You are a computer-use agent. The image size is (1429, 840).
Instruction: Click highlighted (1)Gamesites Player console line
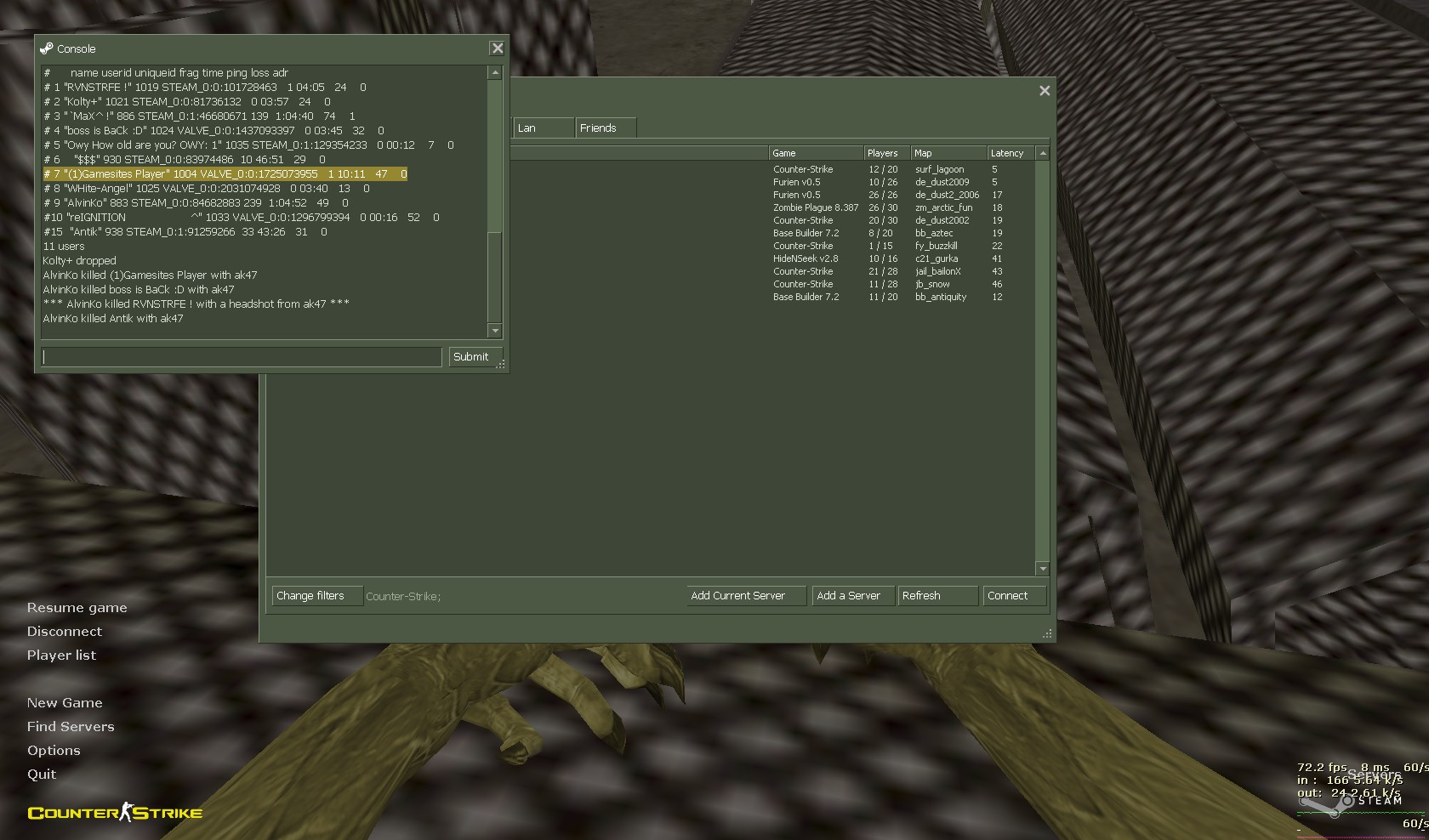click(225, 173)
